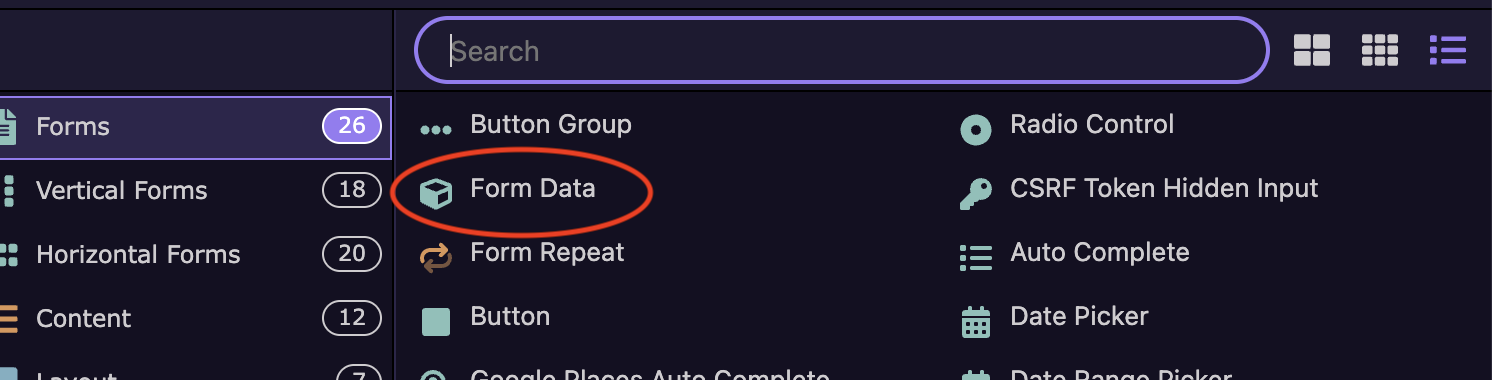Click the Form Repeat loop icon
The image size is (1492, 380).
[436, 257]
